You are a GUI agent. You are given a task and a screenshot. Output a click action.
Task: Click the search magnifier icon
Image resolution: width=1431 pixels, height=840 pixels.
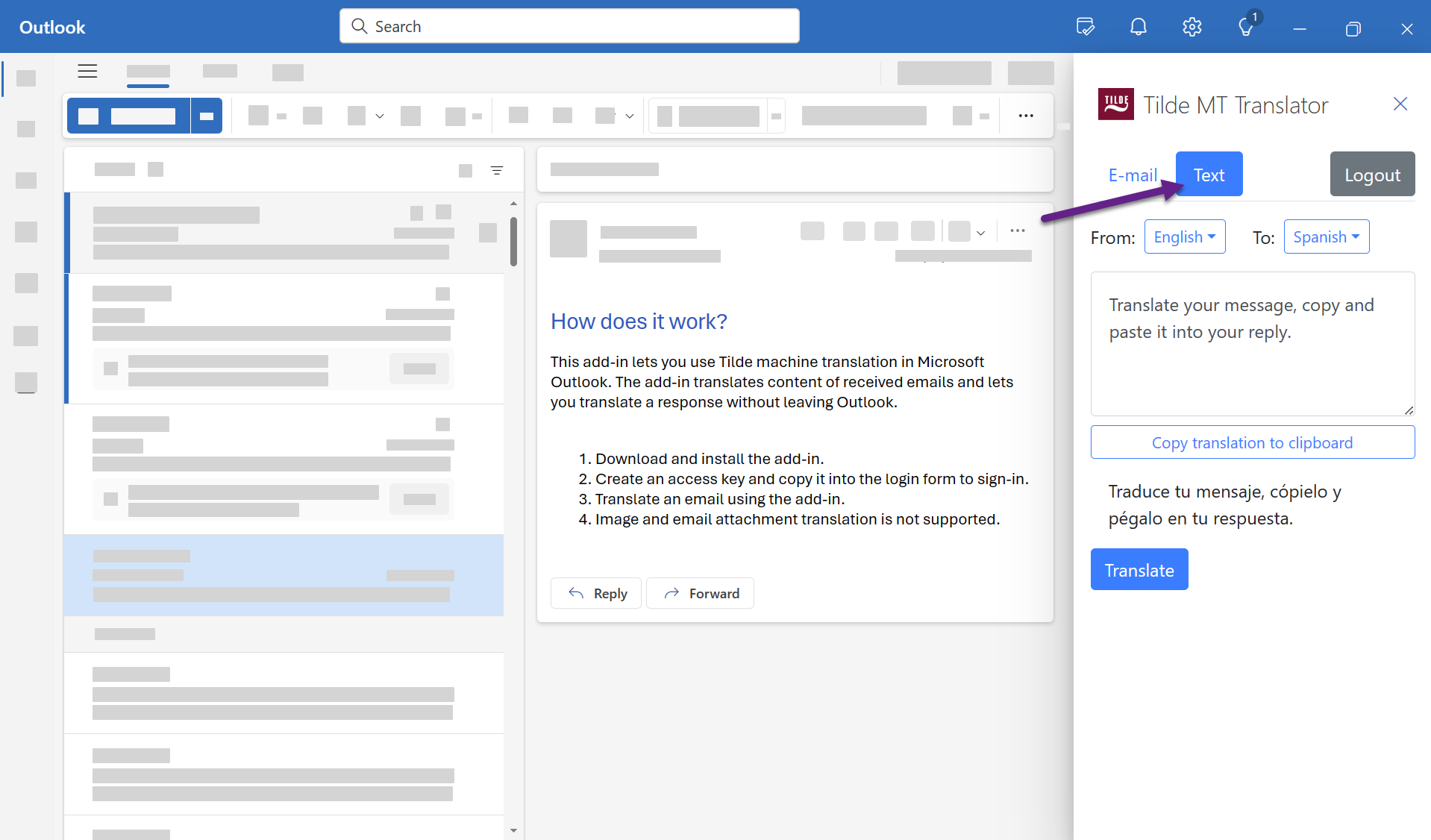coord(359,26)
